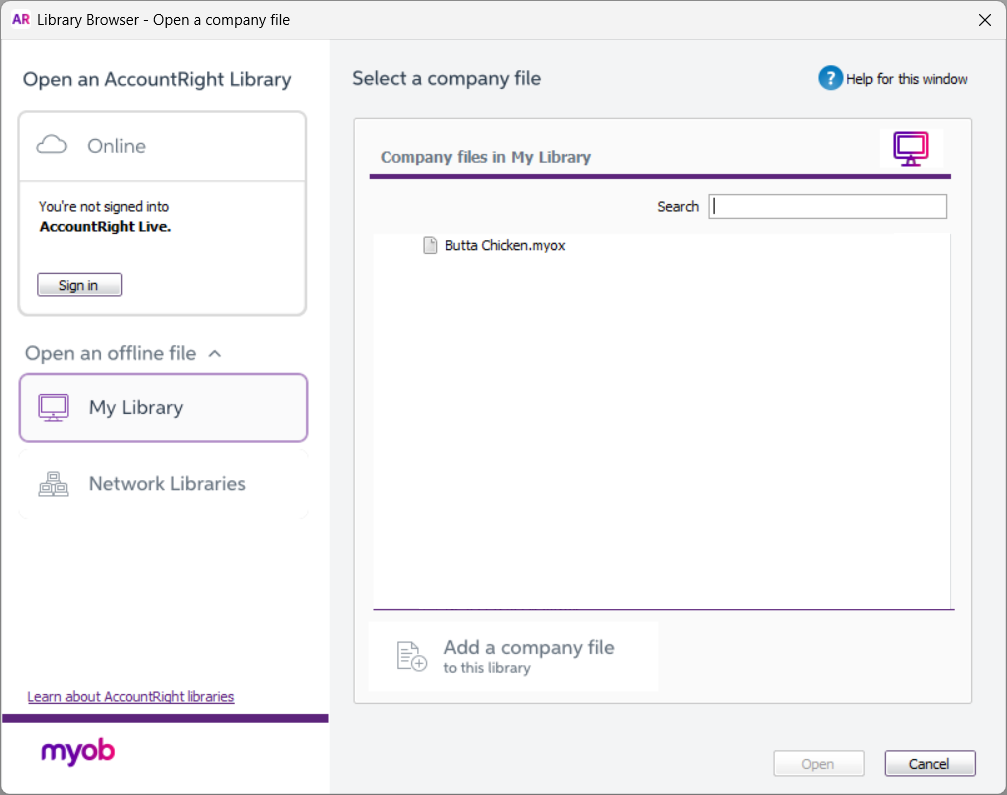Viewport: 1007px width, 795px height.
Task: Collapse the Open an offline file section
Action: [x=215, y=353]
